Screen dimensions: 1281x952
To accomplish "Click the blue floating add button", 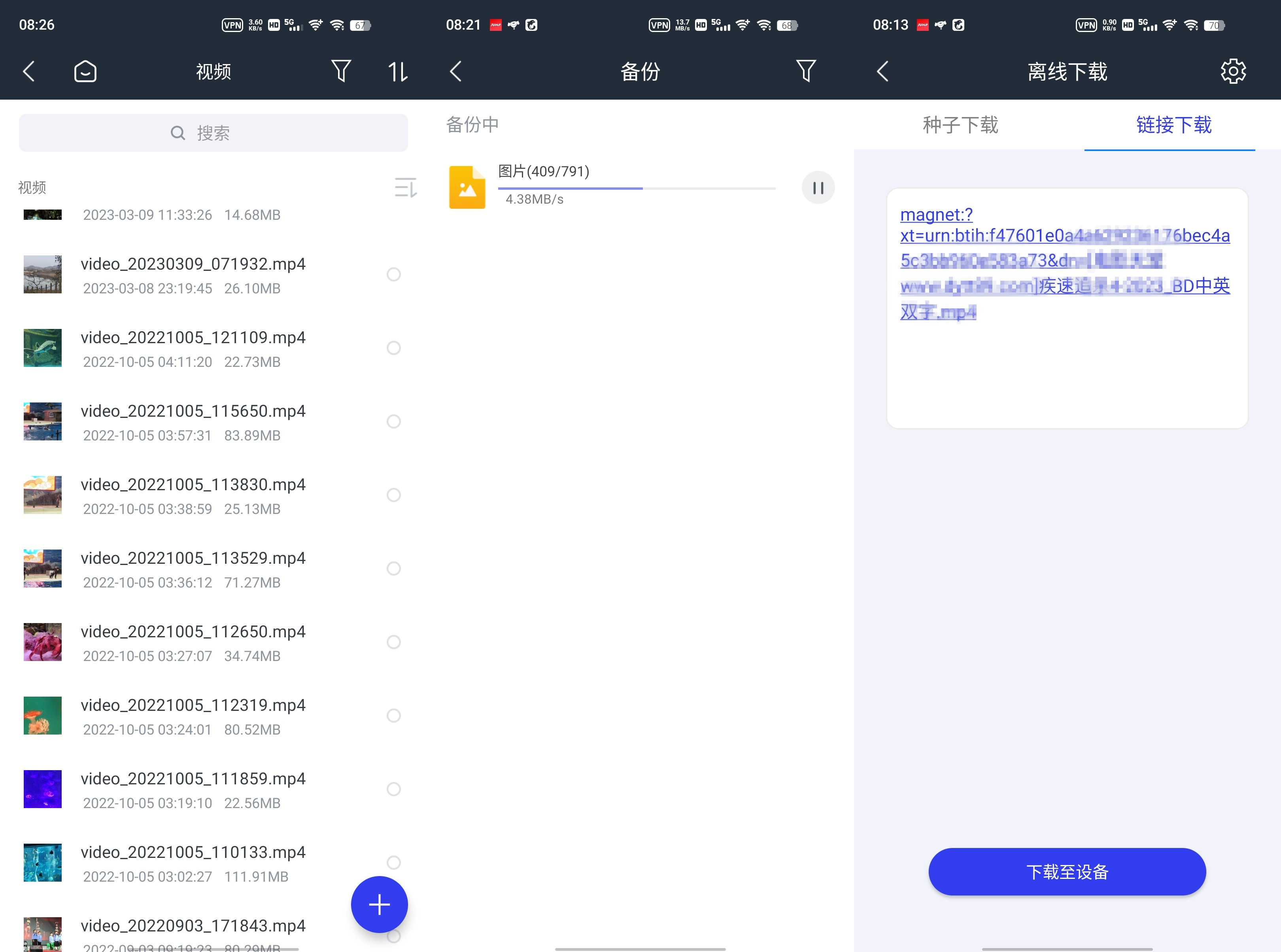I will (x=379, y=904).
